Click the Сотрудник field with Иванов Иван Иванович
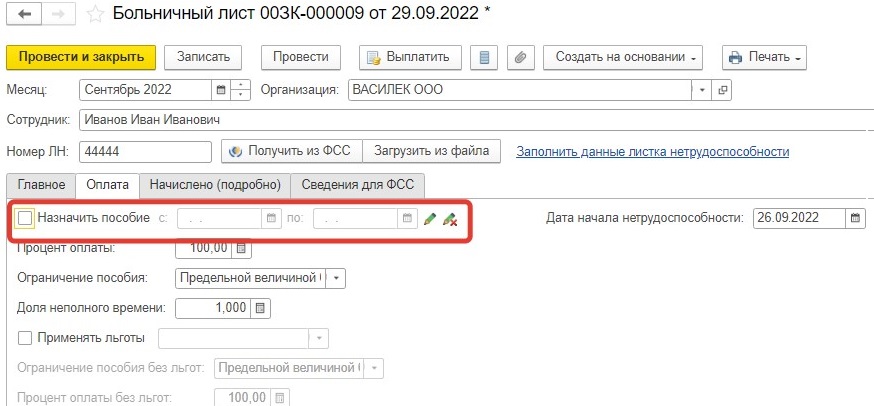The width and height of the screenshot is (874, 406). pos(477,120)
